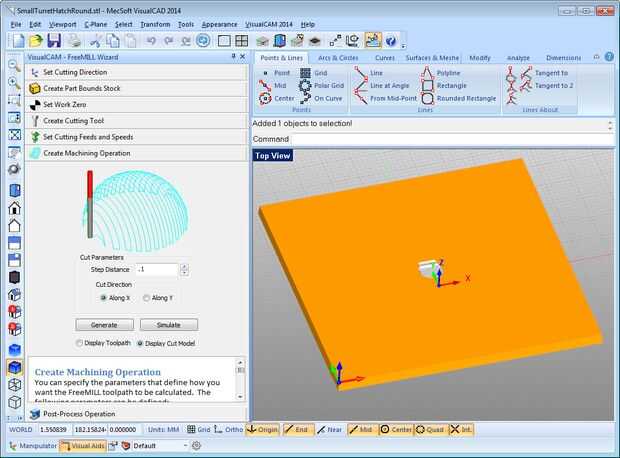
Task: Click the blue question mark help icon
Action: pyautogui.click(x=391, y=40)
